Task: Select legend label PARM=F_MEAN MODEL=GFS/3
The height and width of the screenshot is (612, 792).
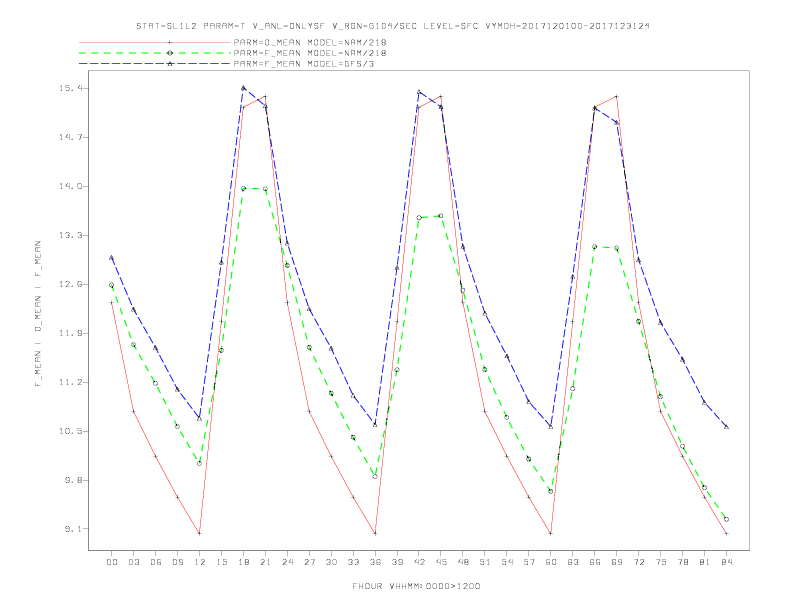Action: pyautogui.click(x=304, y=64)
